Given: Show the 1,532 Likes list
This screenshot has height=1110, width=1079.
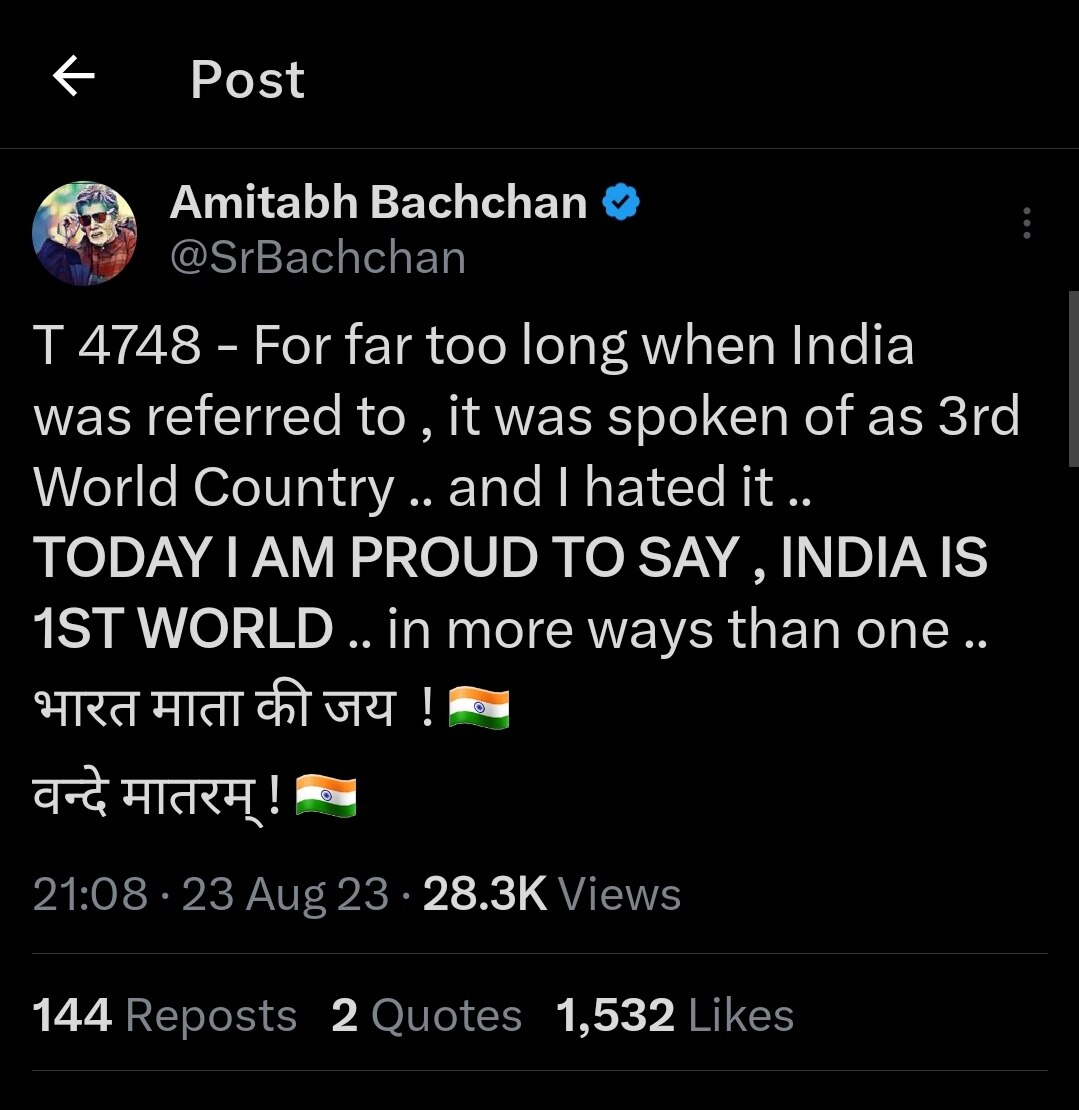Looking at the screenshot, I should (x=675, y=1016).
